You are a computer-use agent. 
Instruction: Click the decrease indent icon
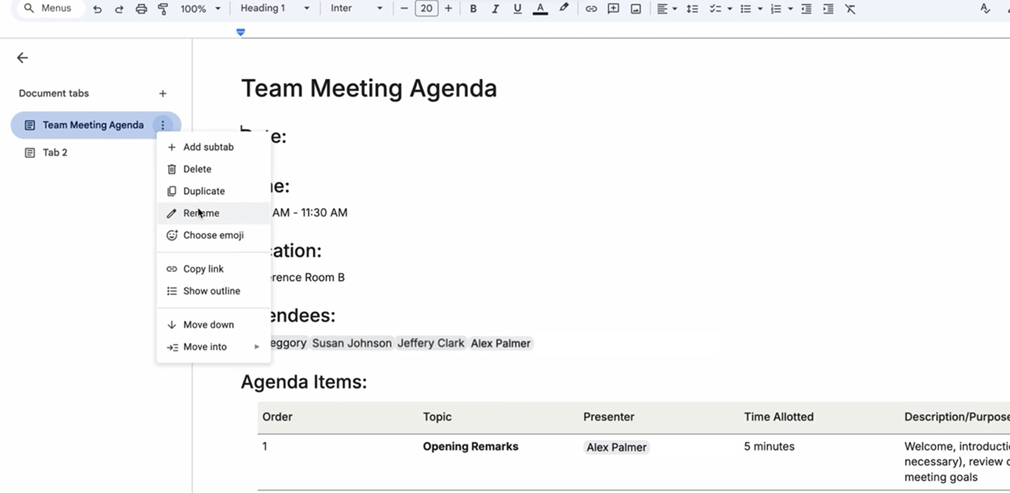pyautogui.click(x=806, y=9)
